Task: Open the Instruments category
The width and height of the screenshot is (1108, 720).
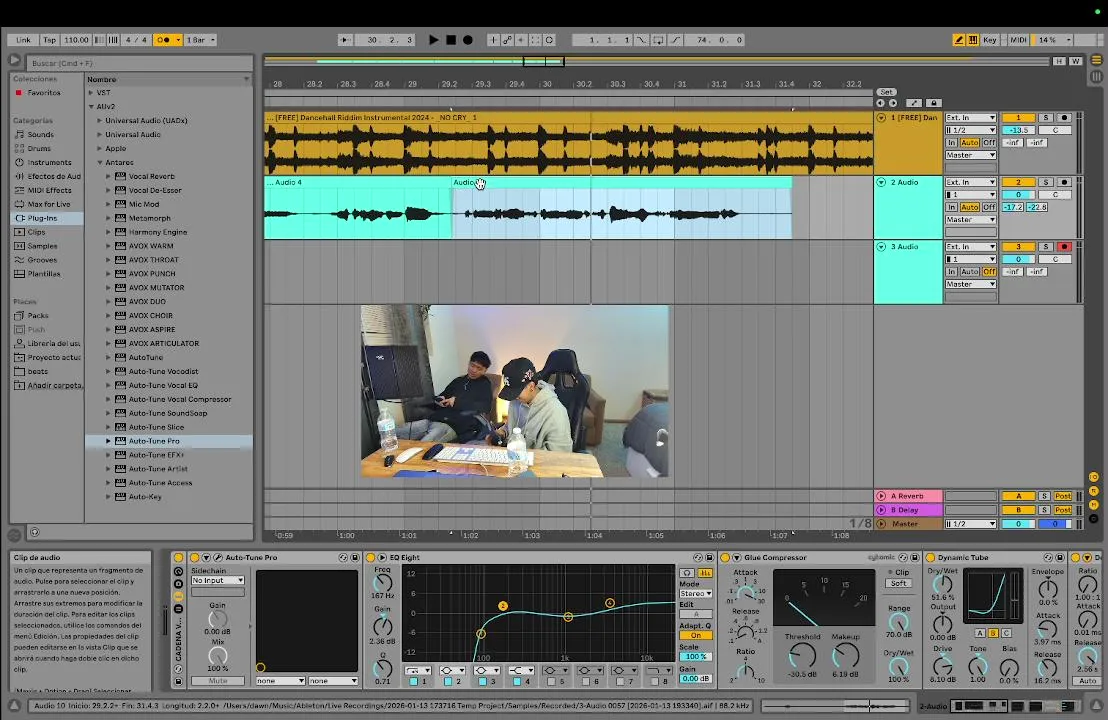Action: pos(49,163)
